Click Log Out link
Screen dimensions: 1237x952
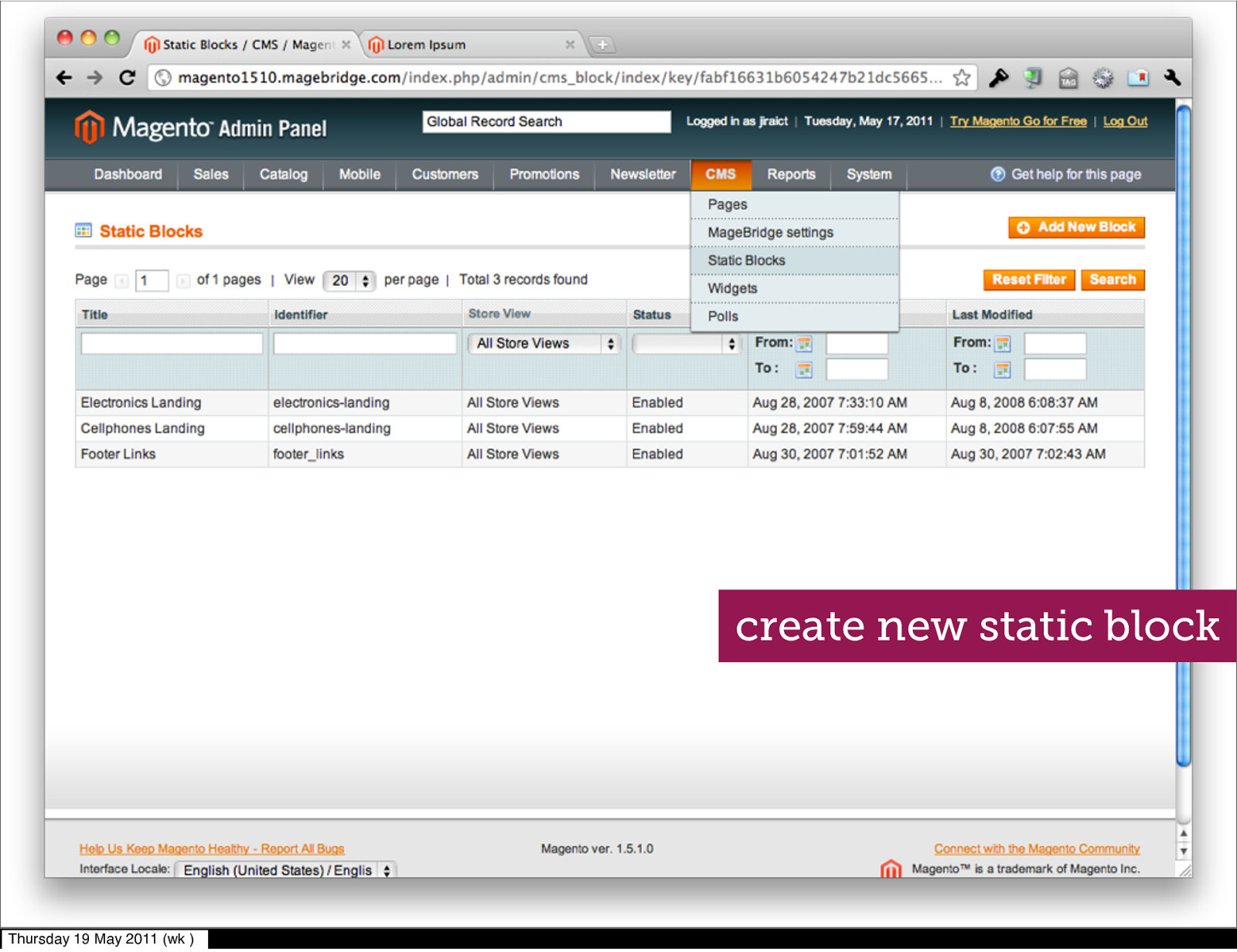pyautogui.click(x=1125, y=121)
